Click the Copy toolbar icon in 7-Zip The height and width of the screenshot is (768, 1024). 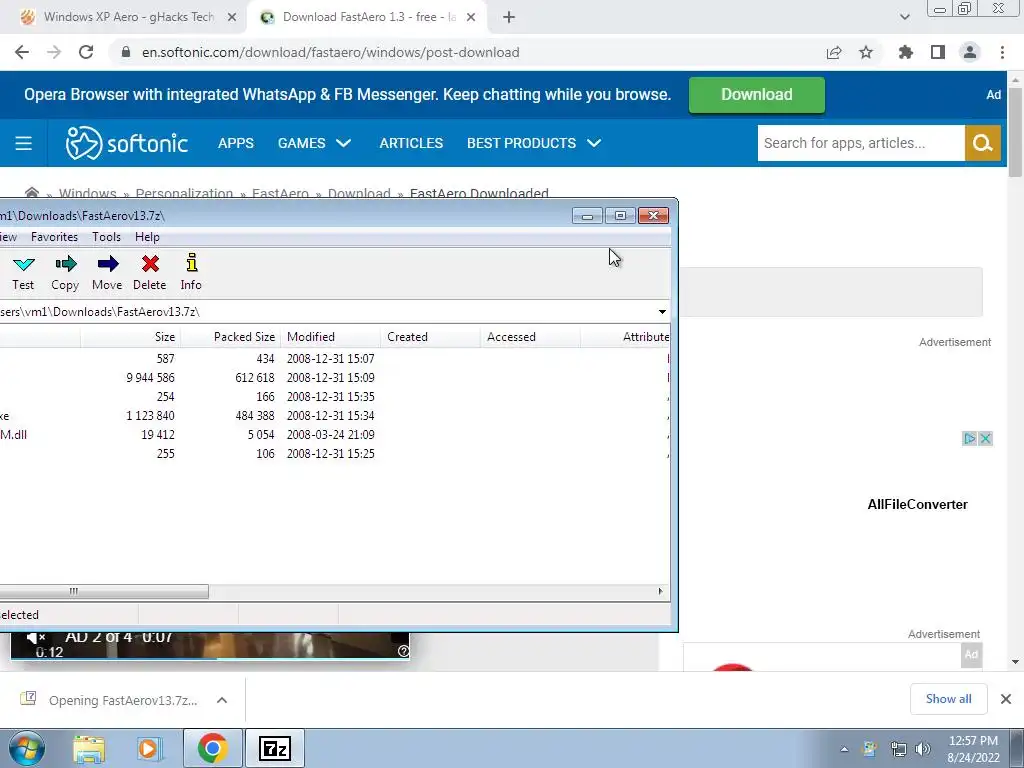[x=65, y=272]
